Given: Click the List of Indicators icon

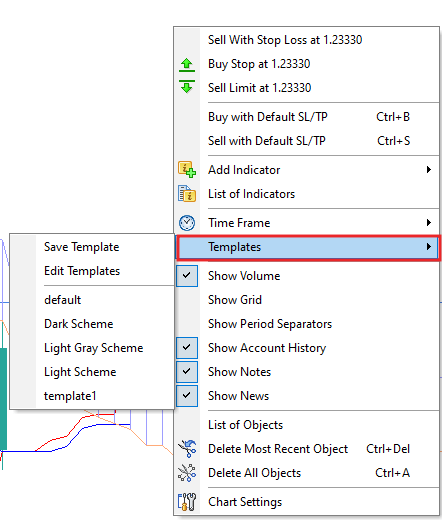Looking at the screenshot, I should tap(187, 194).
